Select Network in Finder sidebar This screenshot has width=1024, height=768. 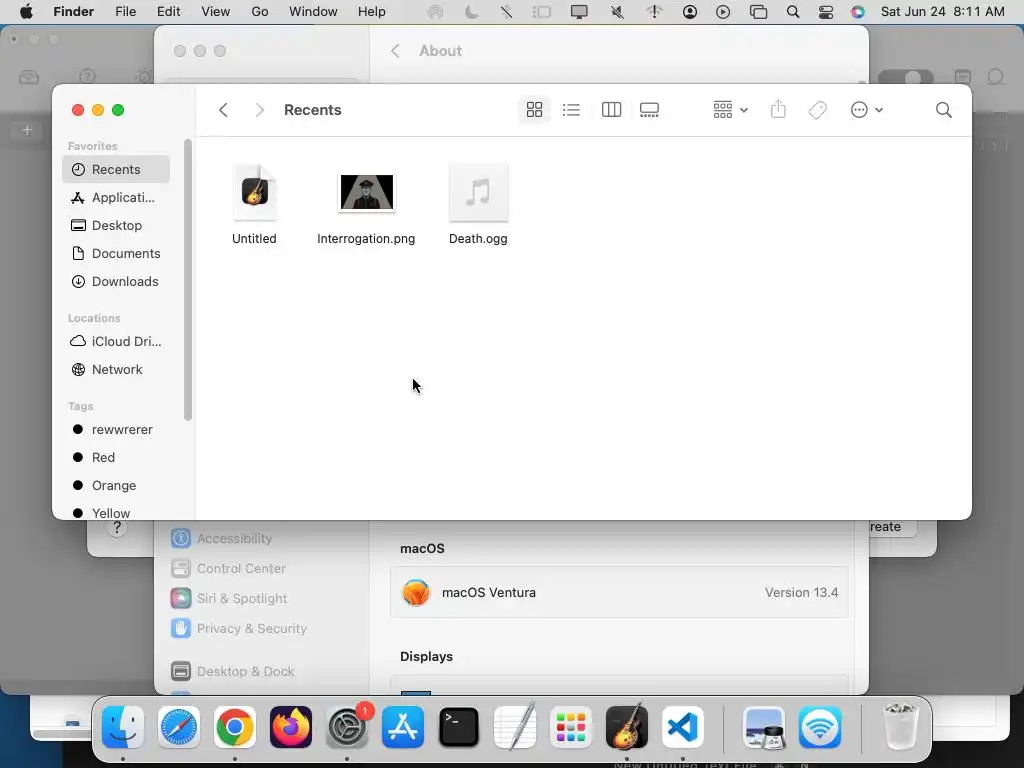(116, 370)
